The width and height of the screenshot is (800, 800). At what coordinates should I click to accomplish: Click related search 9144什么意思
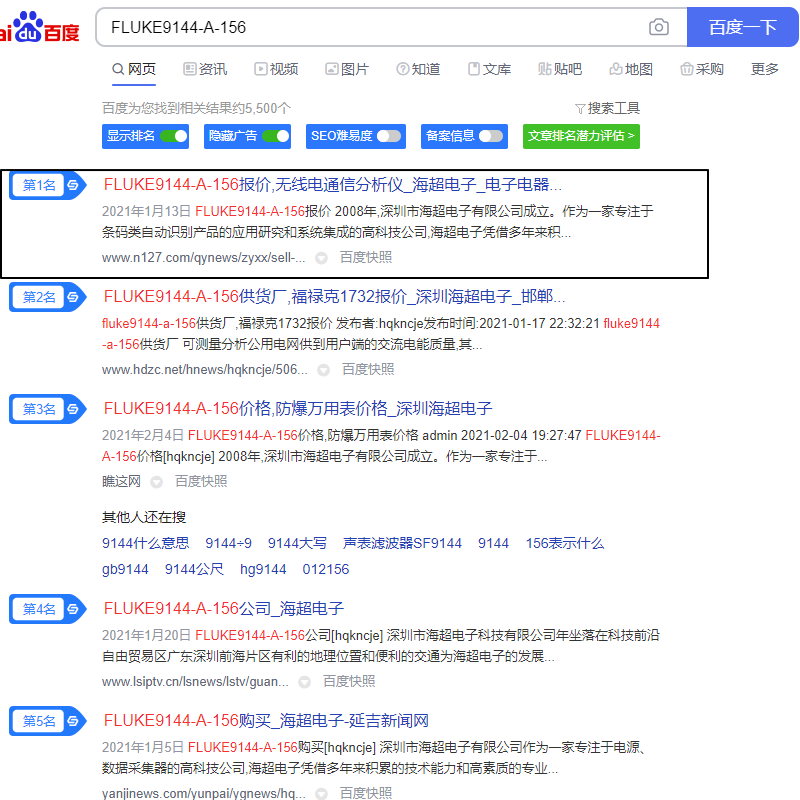tap(145, 543)
